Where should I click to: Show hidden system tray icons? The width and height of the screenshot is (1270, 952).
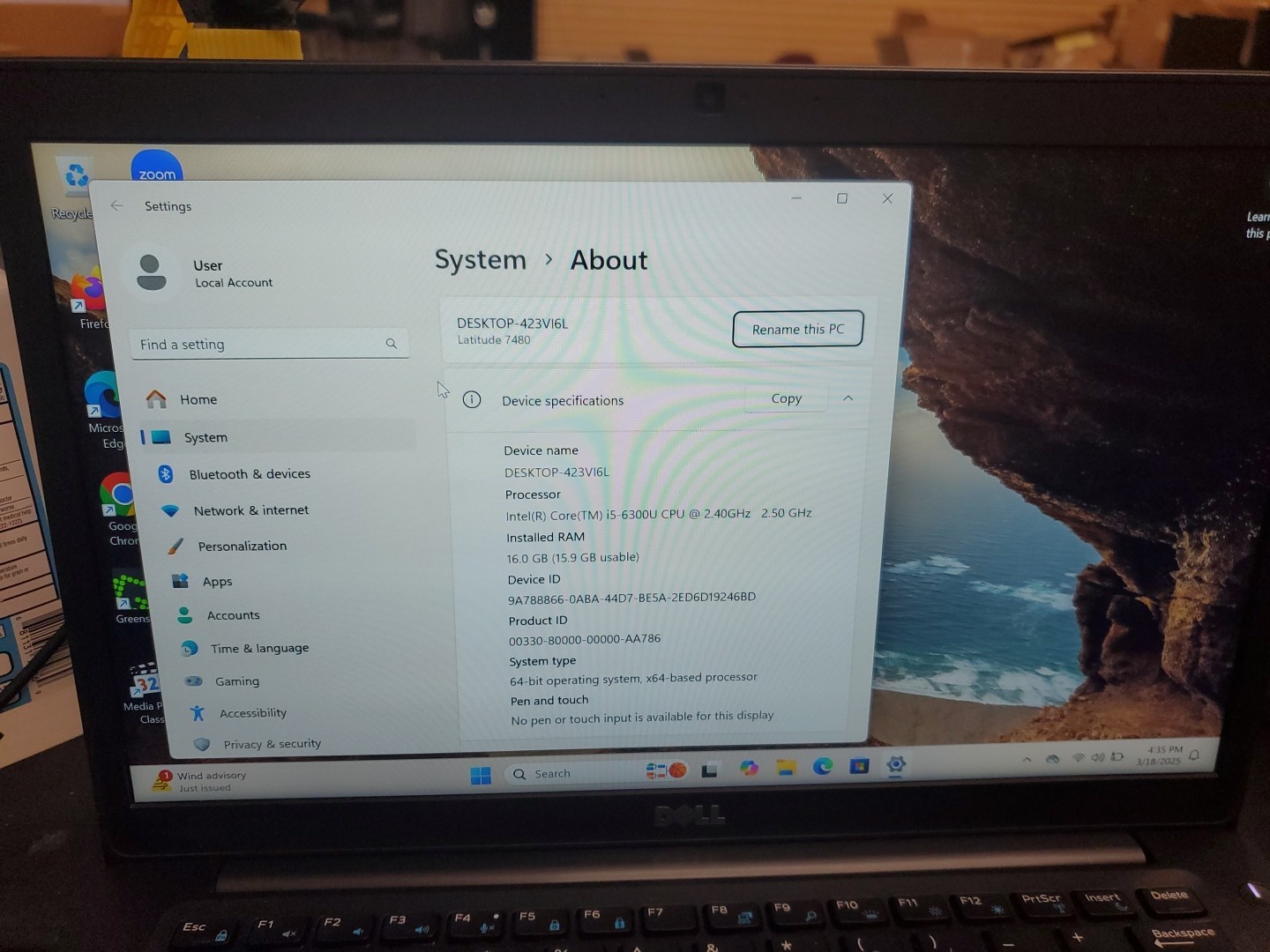[x=1027, y=759]
